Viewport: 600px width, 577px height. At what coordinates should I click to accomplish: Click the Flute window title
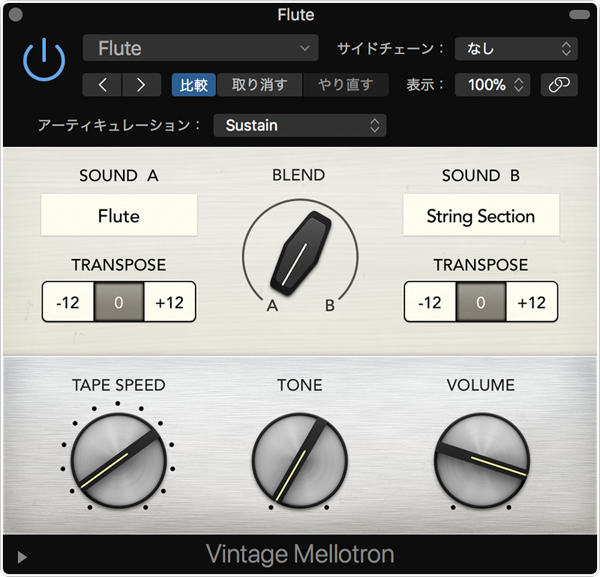pyautogui.click(x=296, y=15)
